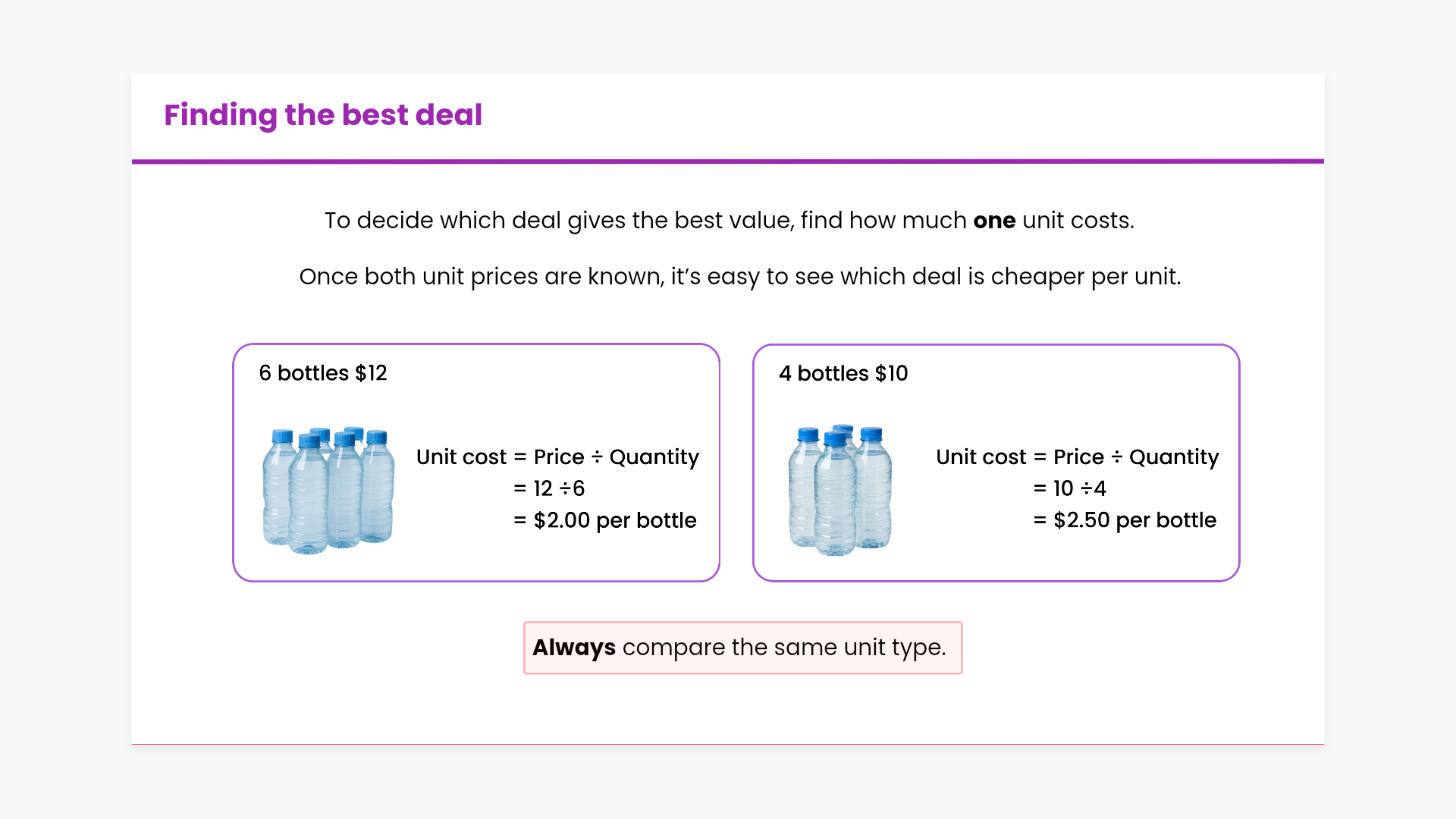The image size is (1456, 819).
Task: Click "Unit cost" in the 4 bottles card
Action: point(981,457)
